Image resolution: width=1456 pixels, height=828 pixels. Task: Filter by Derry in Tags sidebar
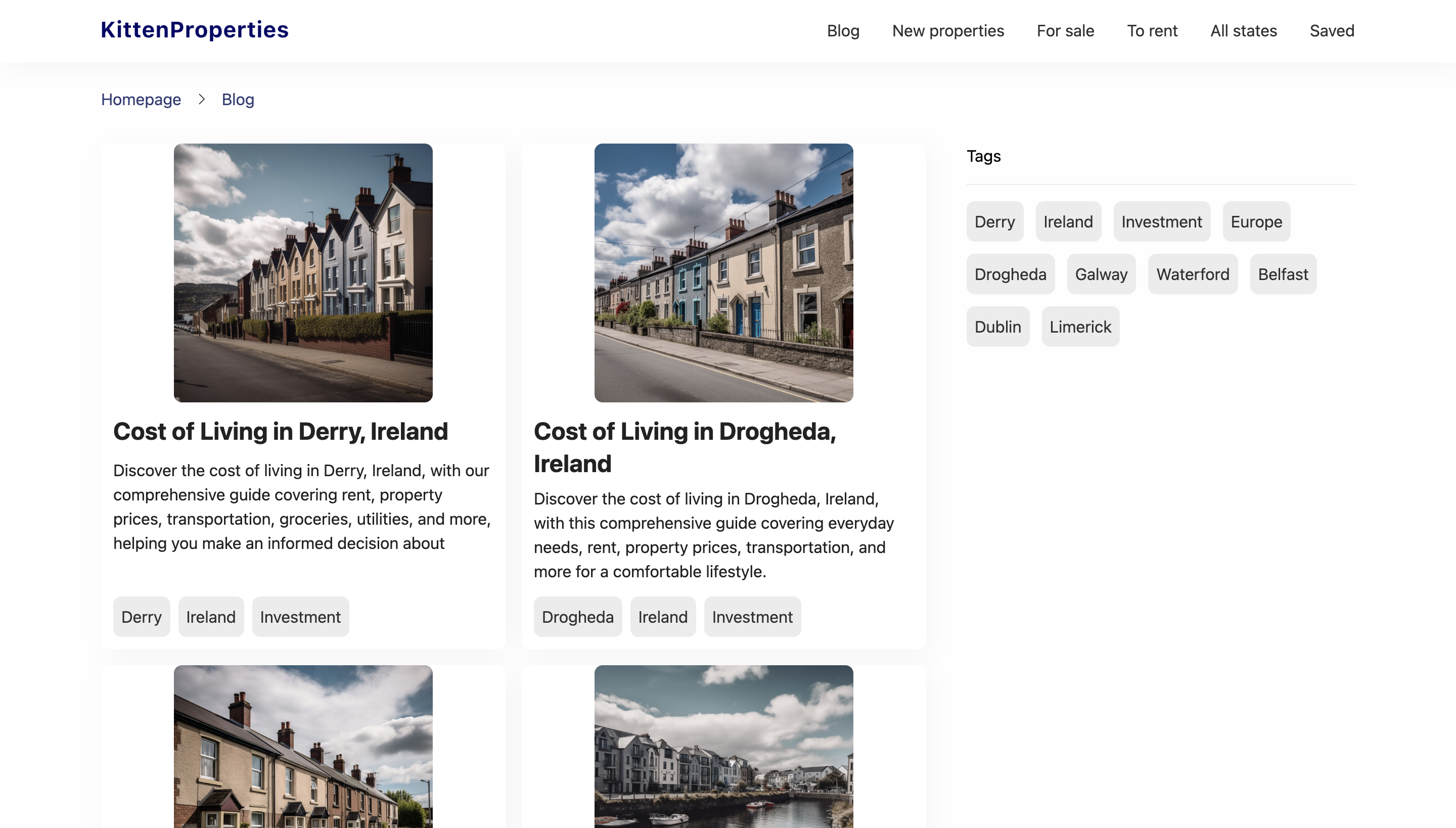[995, 222]
